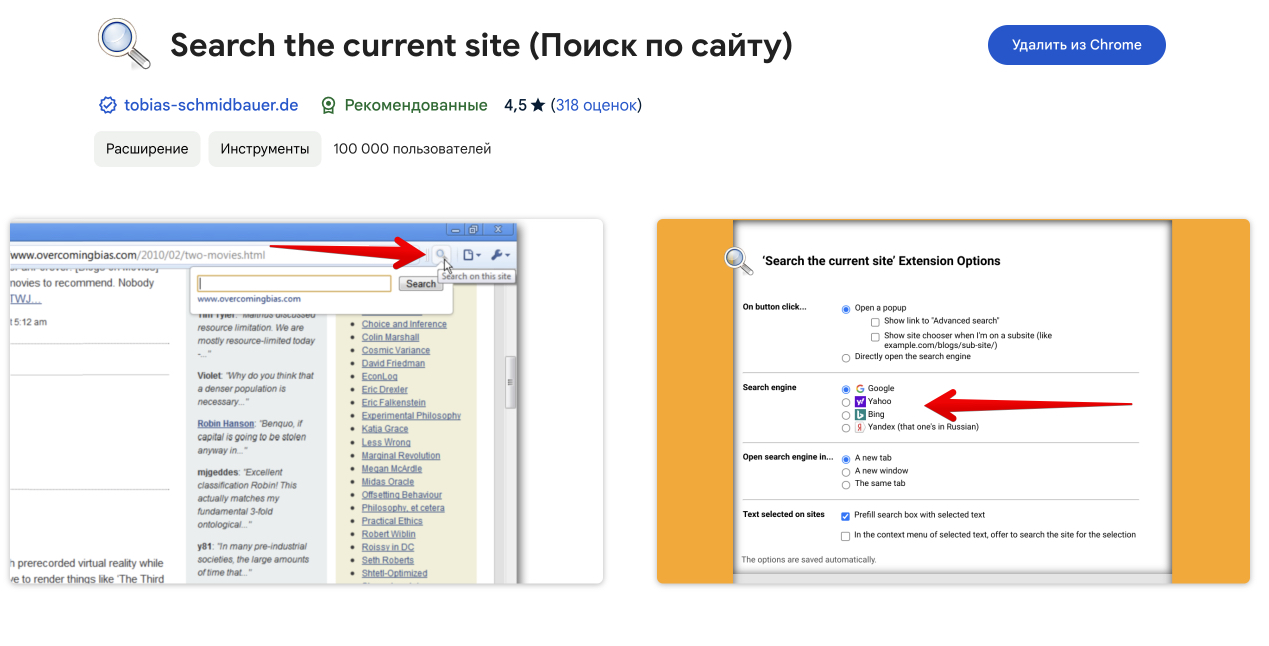Click the Practical Ethics link
Viewport: 1269px width, 646px height.
coord(392,521)
